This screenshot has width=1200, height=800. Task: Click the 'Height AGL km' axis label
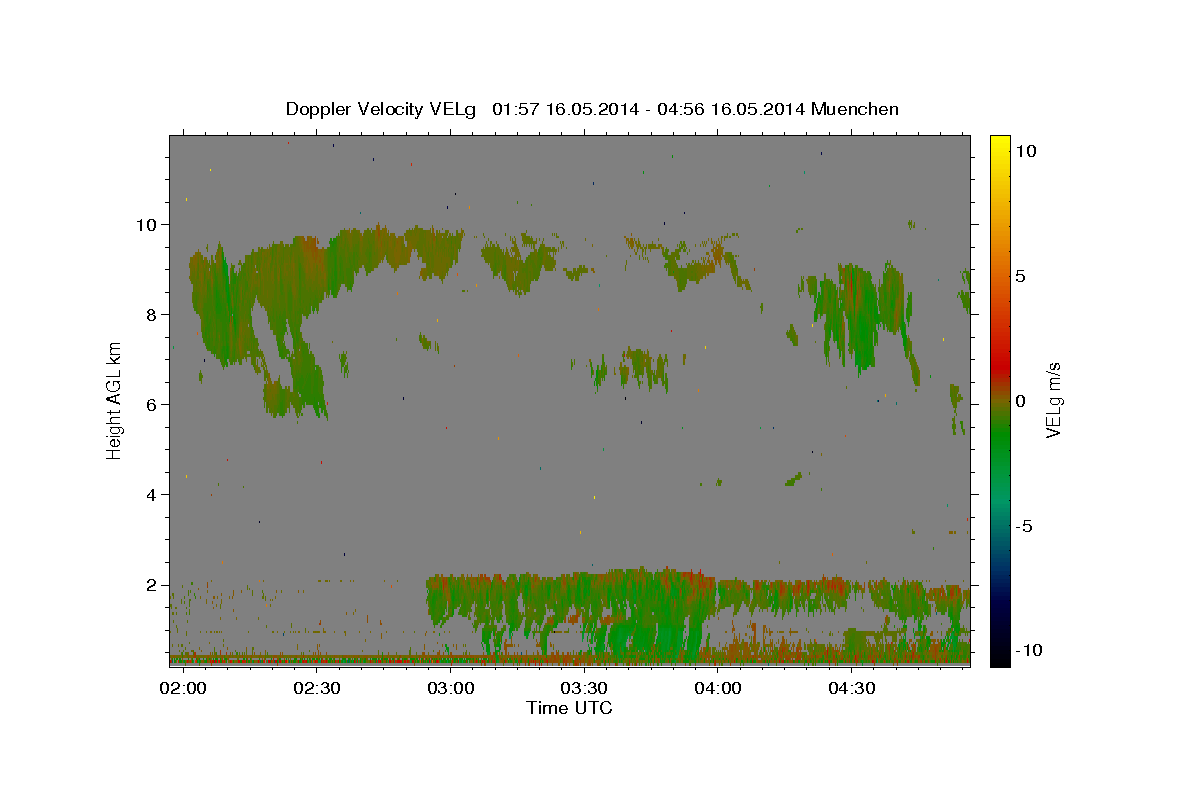pyautogui.click(x=115, y=400)
